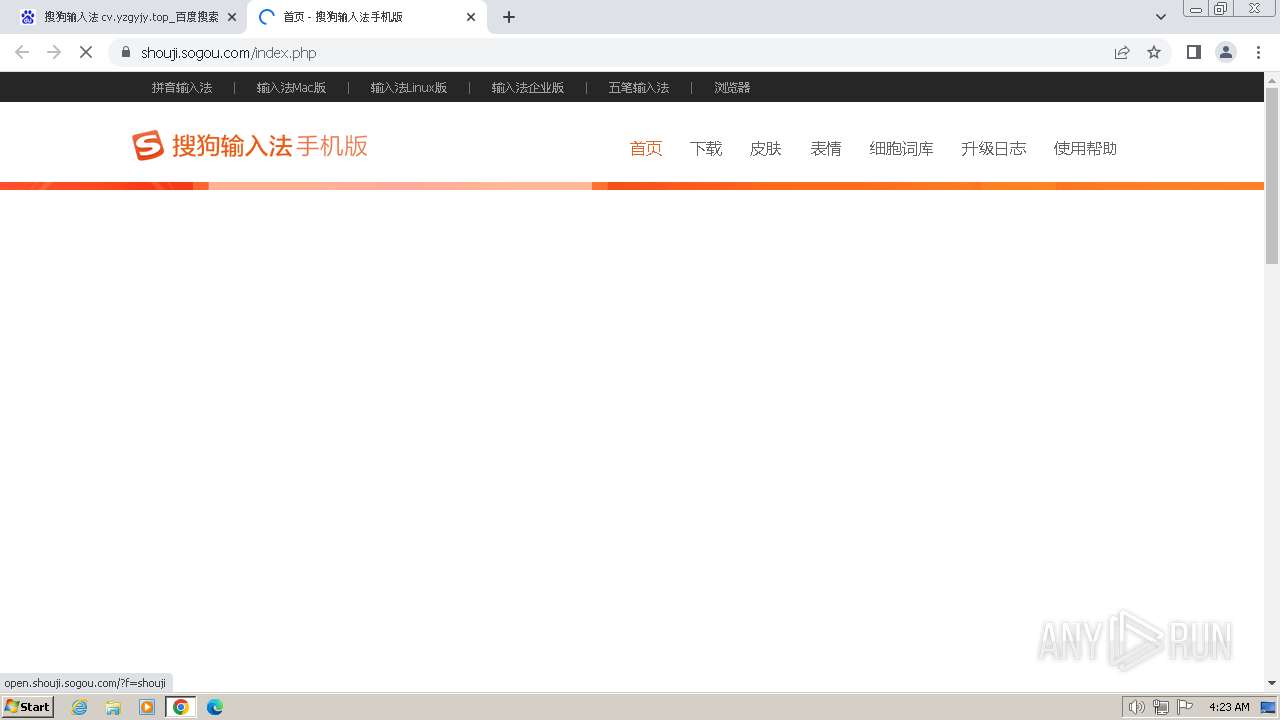Image resolution: width=1280 pixels, height=720 pixels.
Task: Click the browser forward arrow
Action: tap(54, 52)
